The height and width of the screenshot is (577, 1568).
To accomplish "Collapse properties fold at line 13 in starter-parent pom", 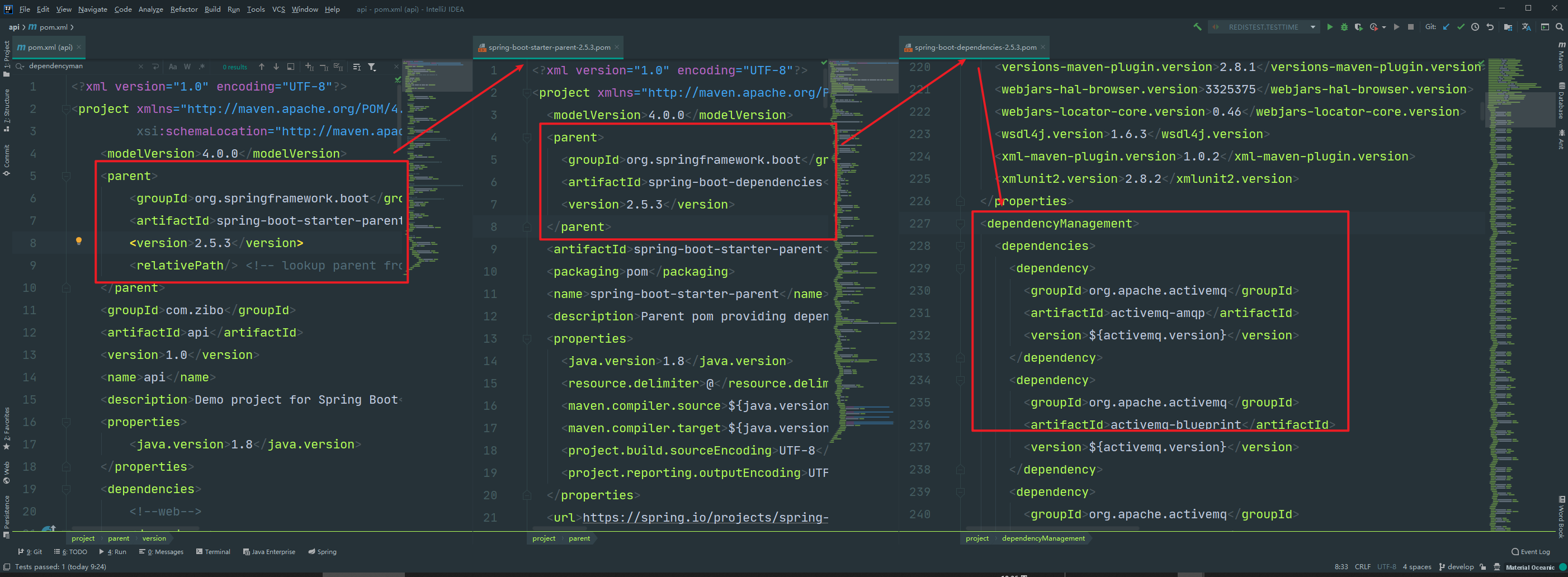I will [527, 338].
